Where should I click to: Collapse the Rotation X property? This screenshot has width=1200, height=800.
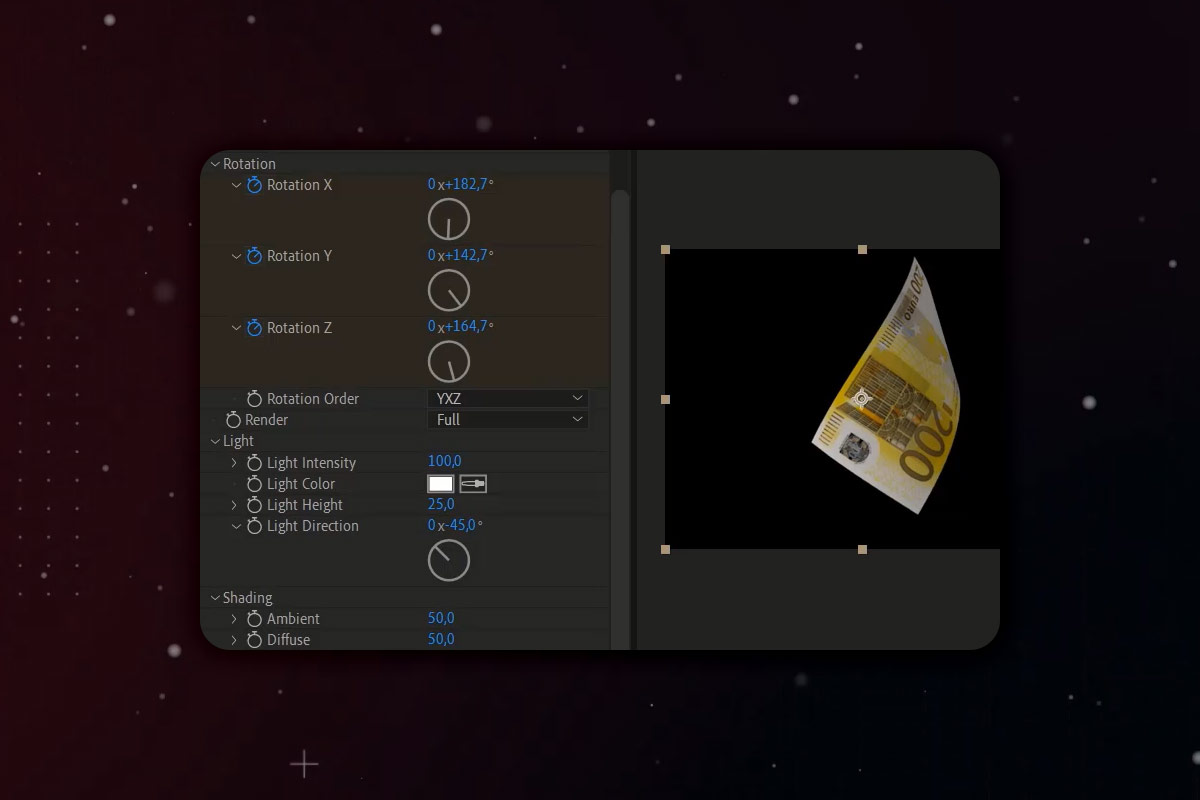[236, 185]
